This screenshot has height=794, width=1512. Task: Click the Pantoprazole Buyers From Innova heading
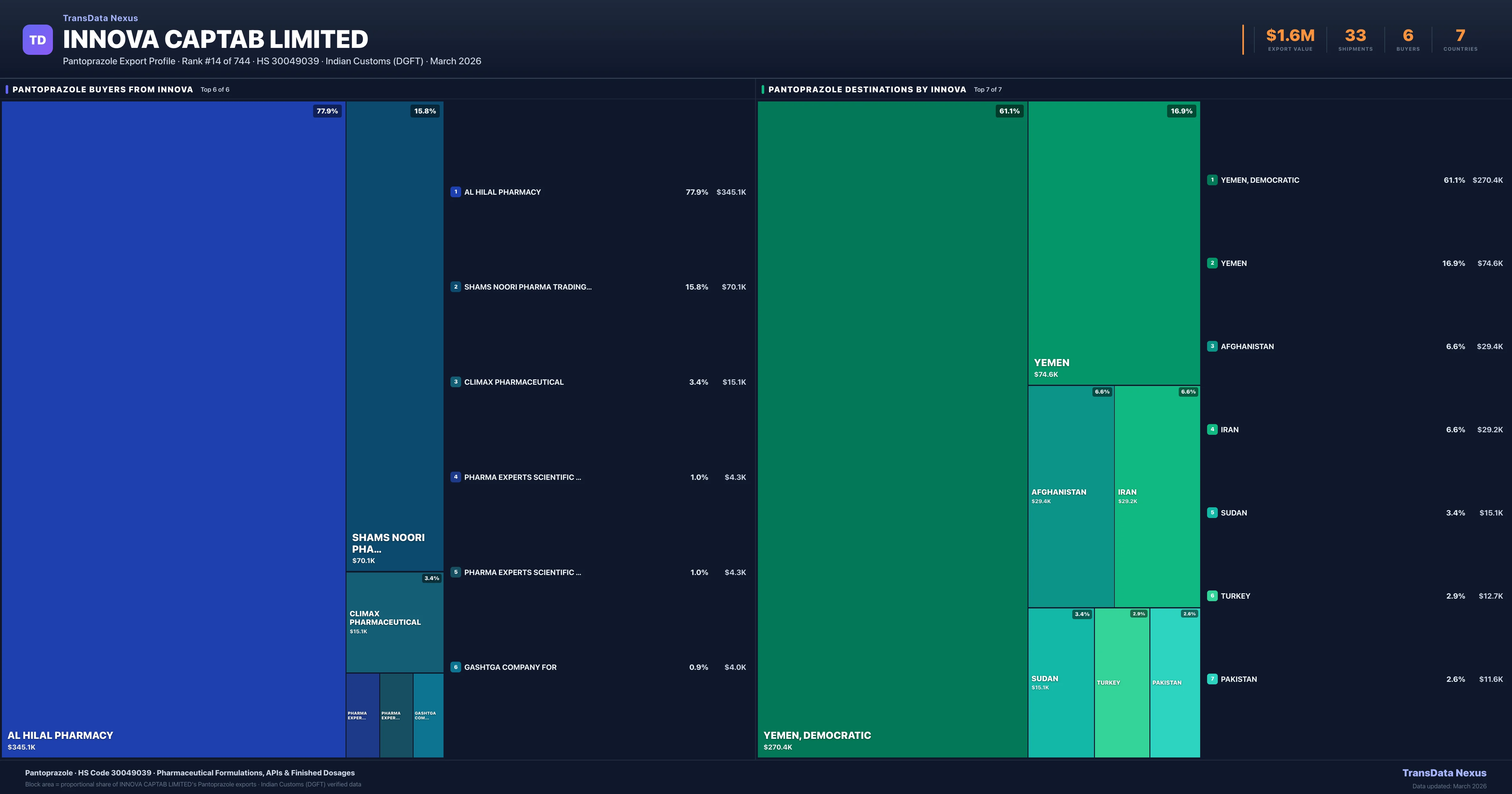103,89
